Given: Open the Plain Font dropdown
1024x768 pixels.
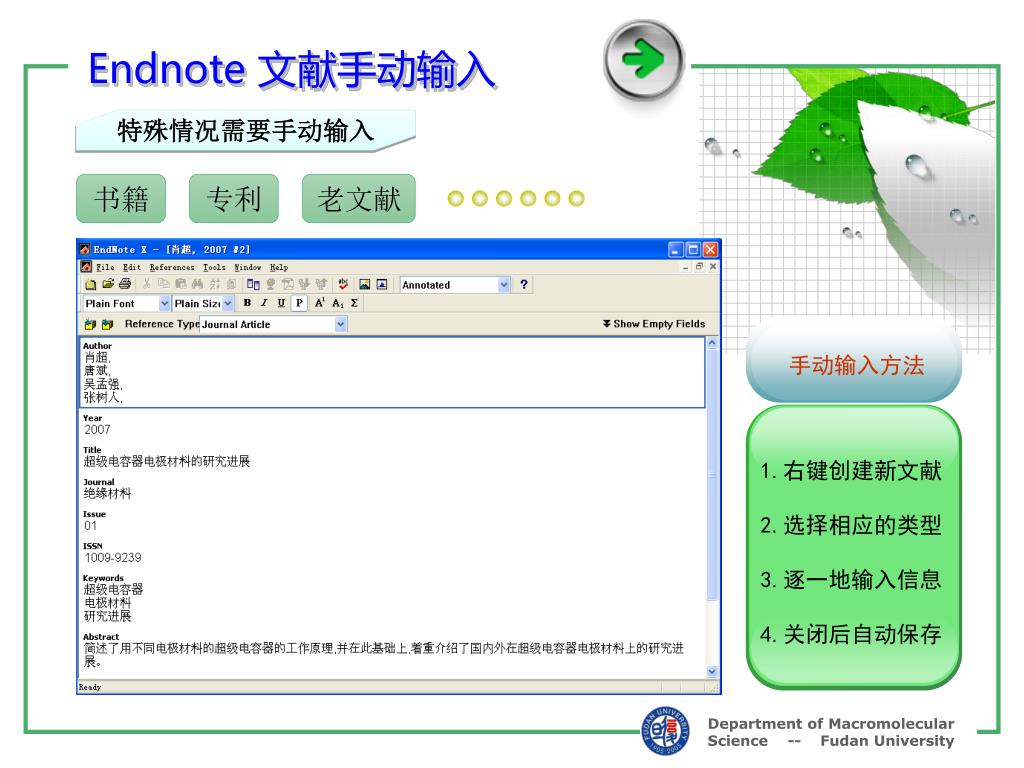Looking at the screenshot, I should point(165,303).
